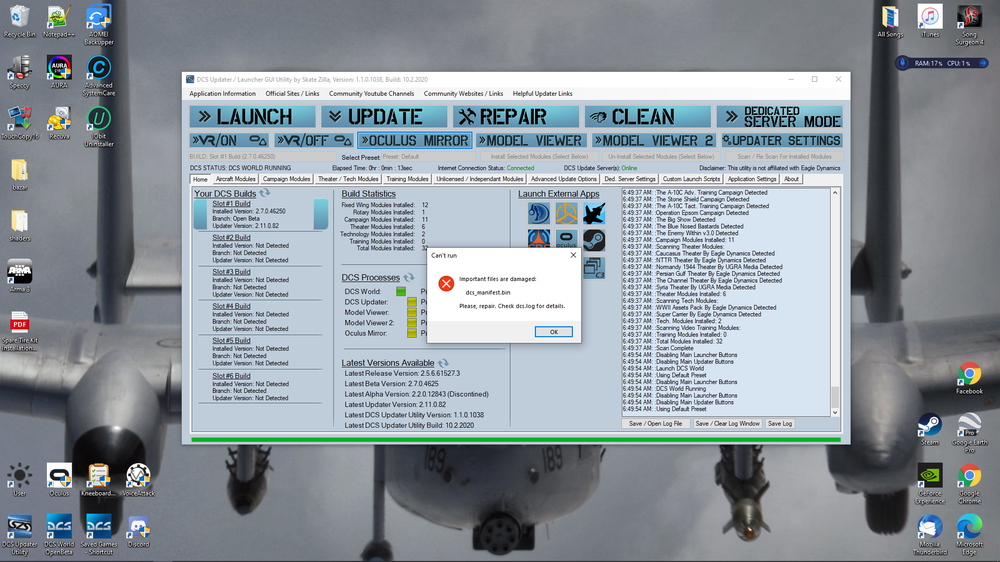Switch to Campaign Modules tab
Screen dimensions: 1000x562
(x=286, y=179)
